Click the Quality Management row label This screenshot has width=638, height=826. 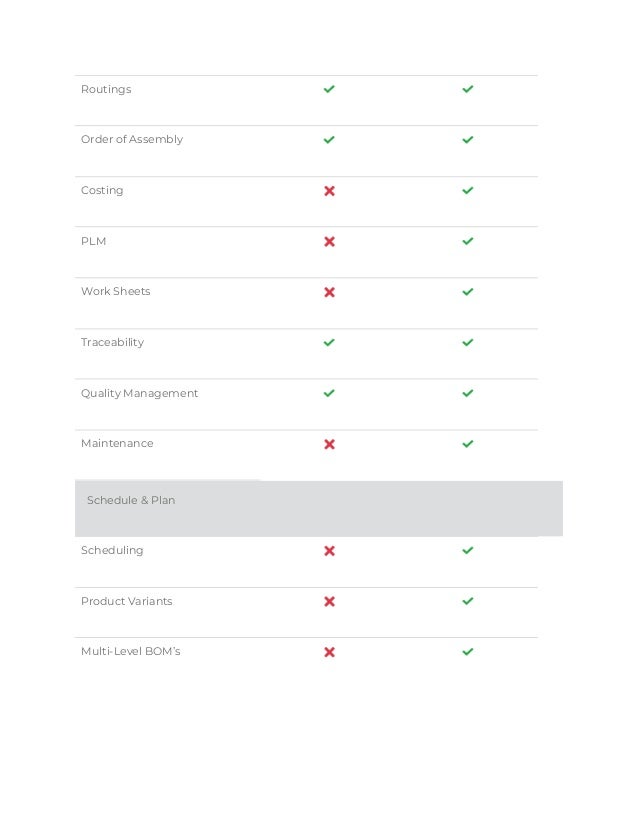pyautogui.click(x=139, y=393)
